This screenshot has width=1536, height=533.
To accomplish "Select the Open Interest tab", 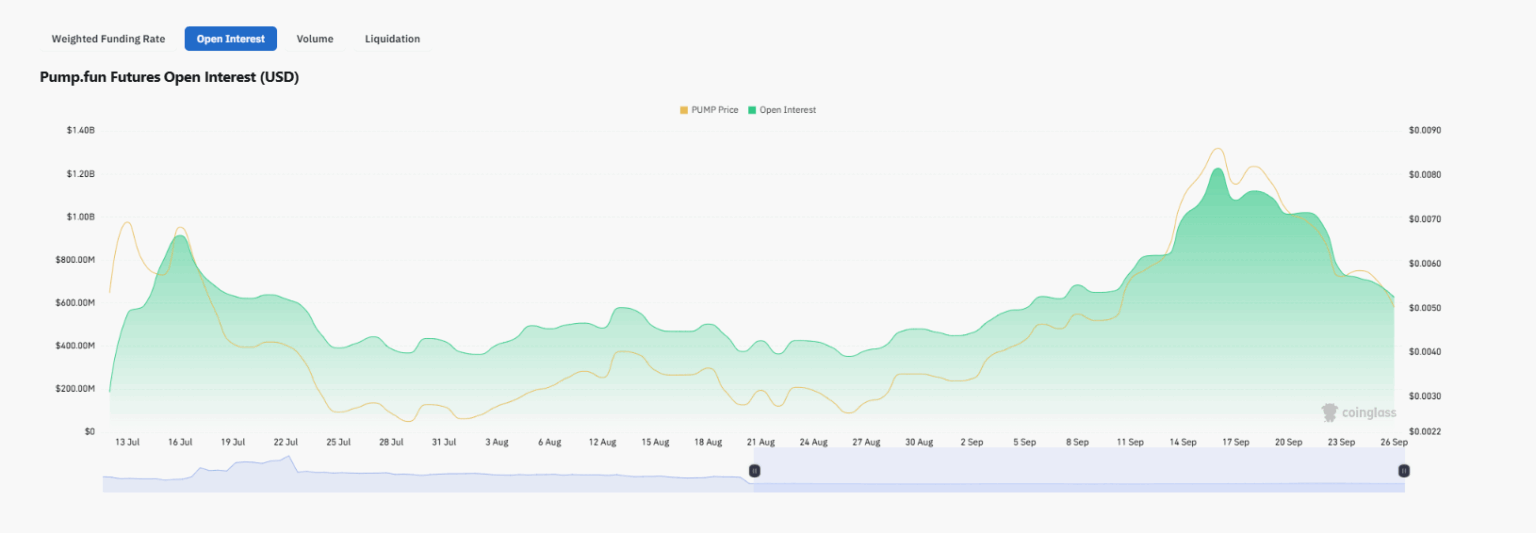I will [x=231, y=39].
